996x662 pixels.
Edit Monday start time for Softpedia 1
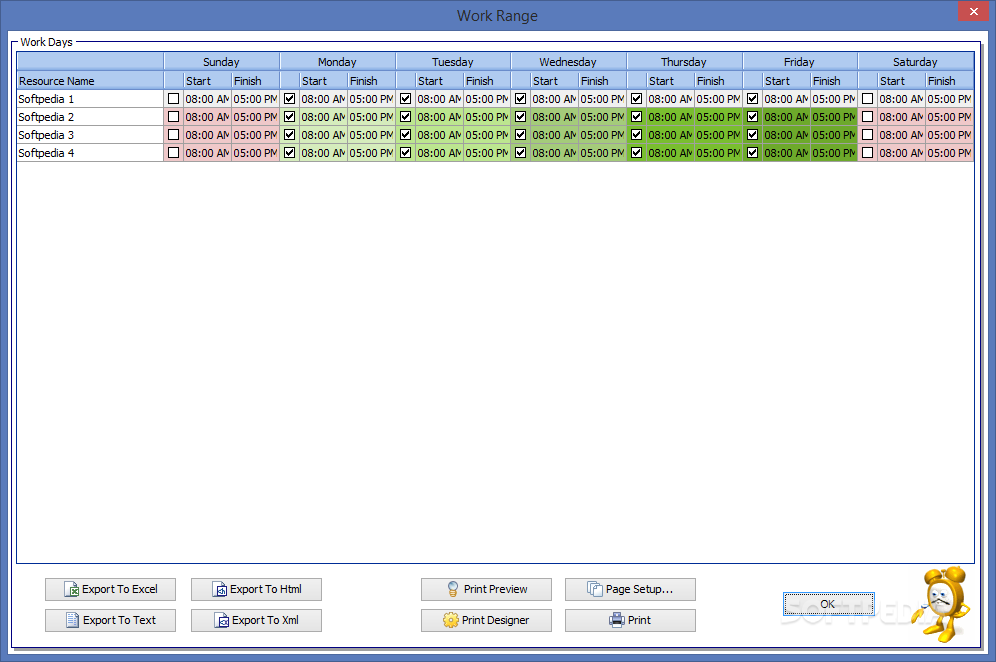click(323, 99)
